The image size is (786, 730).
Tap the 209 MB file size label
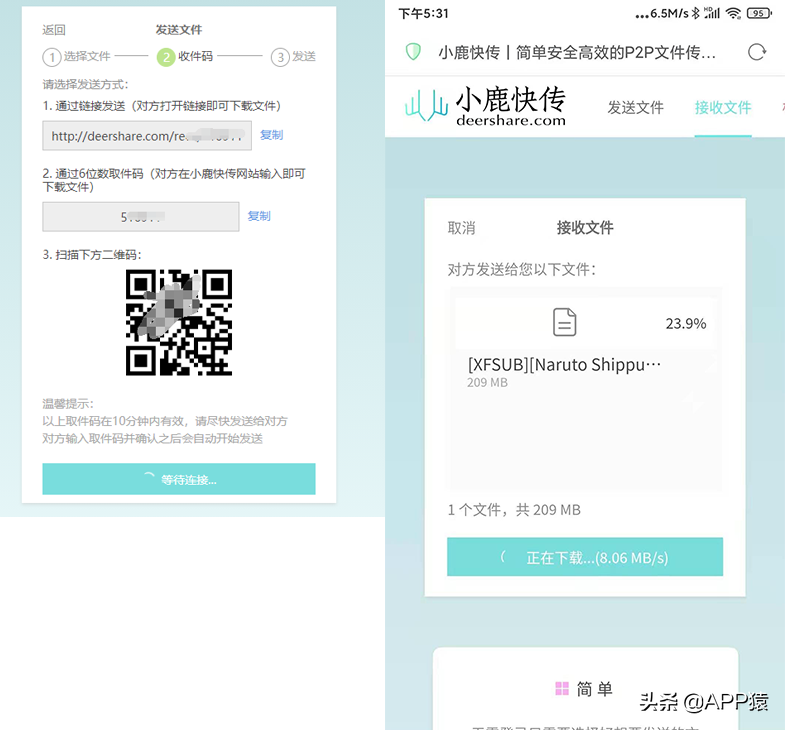487,383
